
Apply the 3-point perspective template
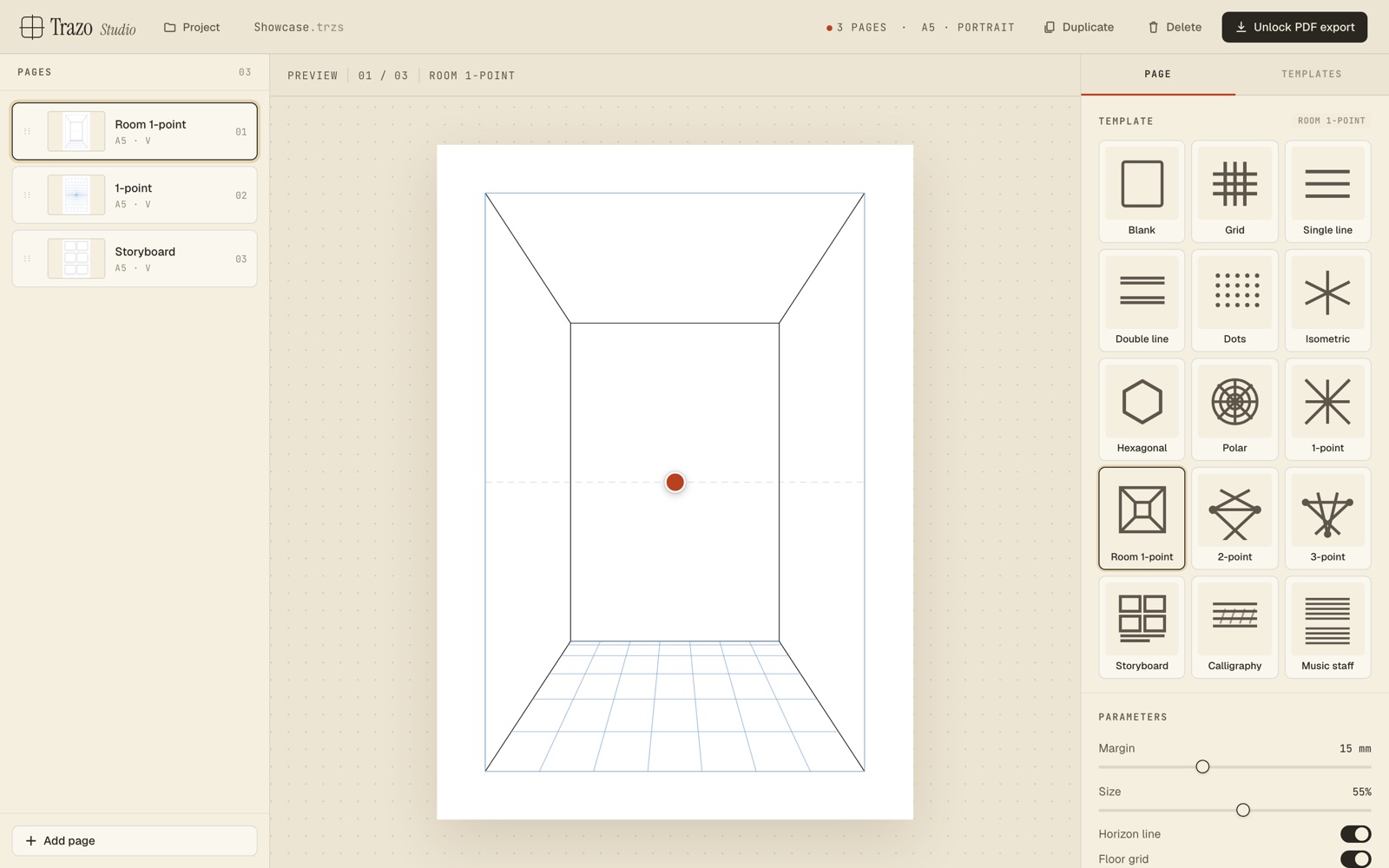tap(1327, 518)
